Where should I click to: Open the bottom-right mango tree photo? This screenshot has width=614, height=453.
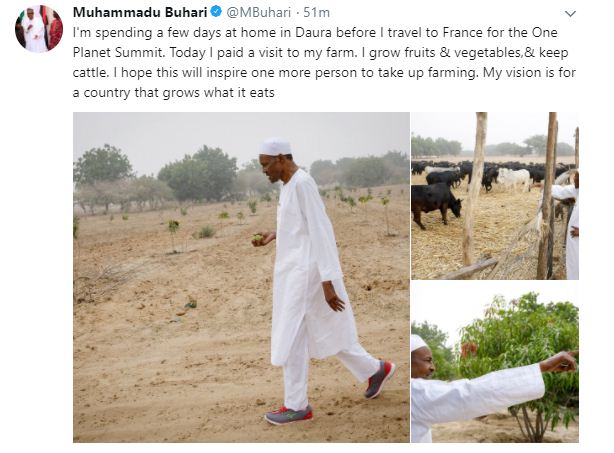[494, 362]
